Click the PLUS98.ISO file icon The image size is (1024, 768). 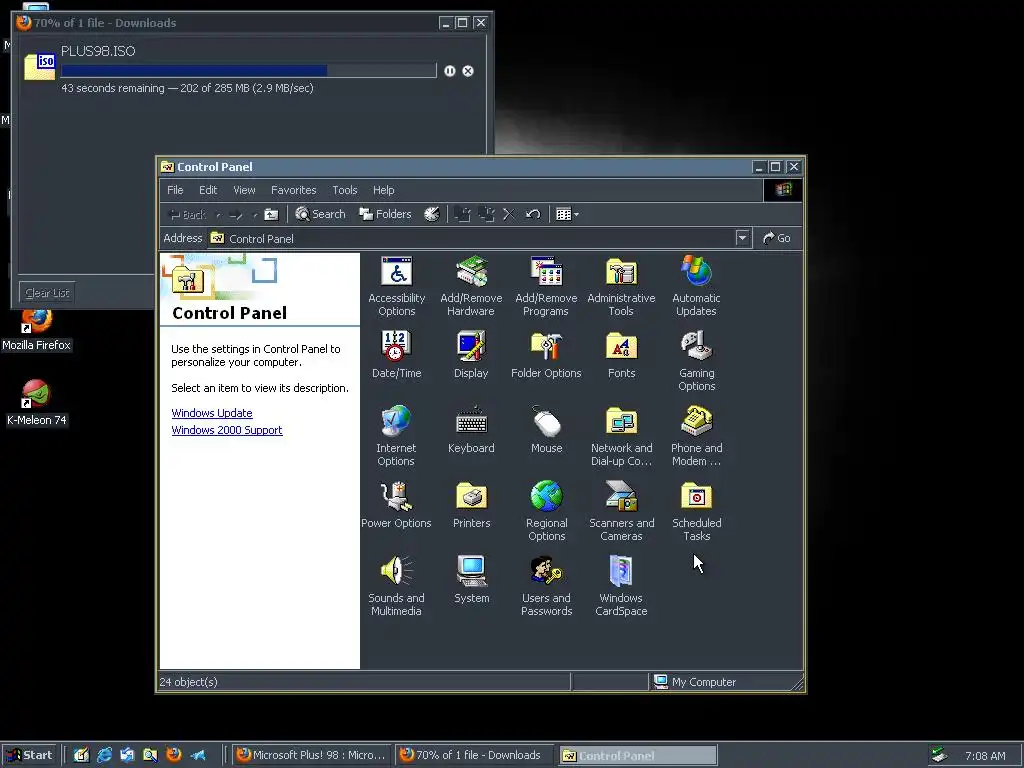pos(40,67)
